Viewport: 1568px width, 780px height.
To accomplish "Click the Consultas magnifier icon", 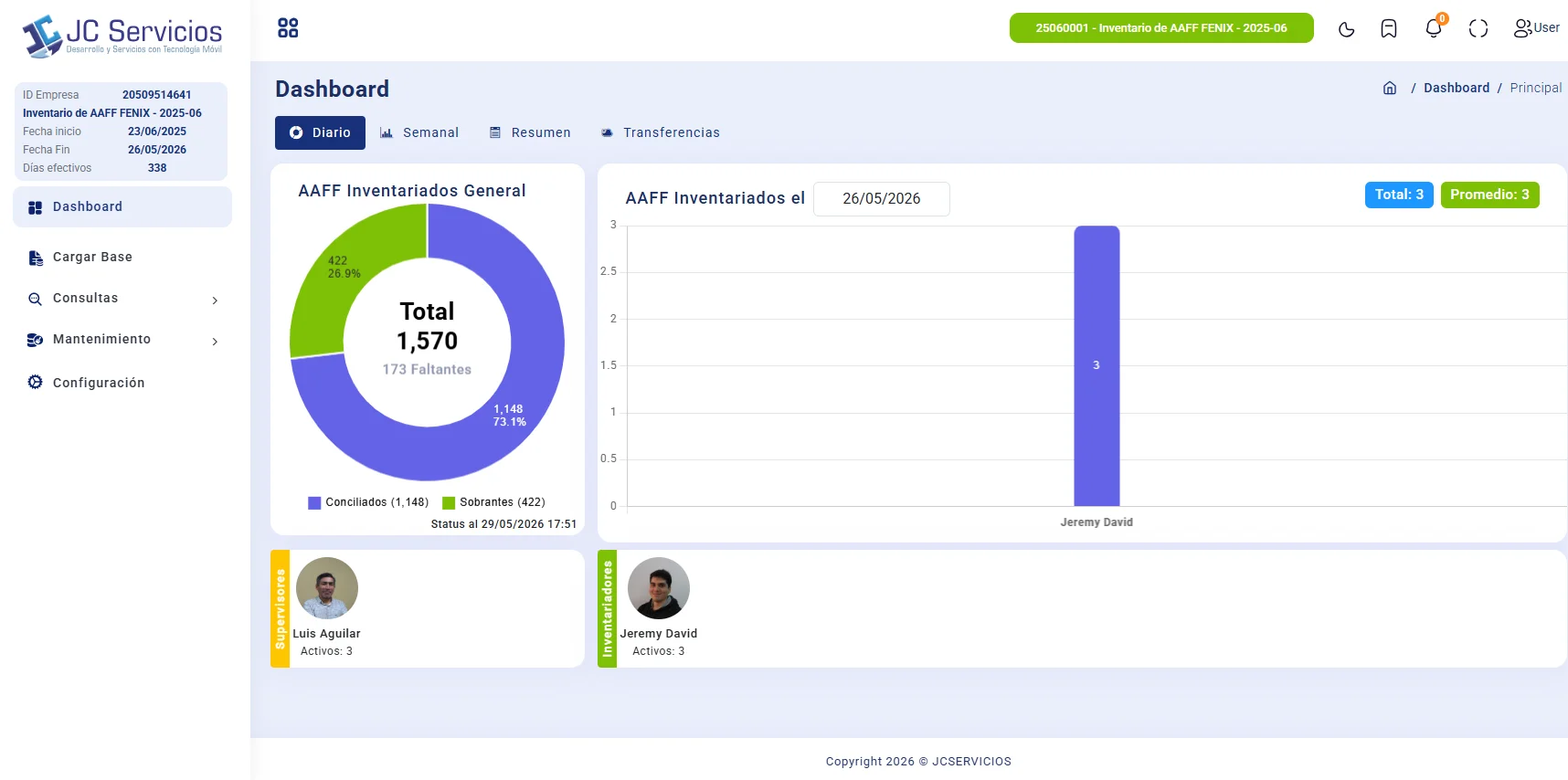I will (35, 300).
